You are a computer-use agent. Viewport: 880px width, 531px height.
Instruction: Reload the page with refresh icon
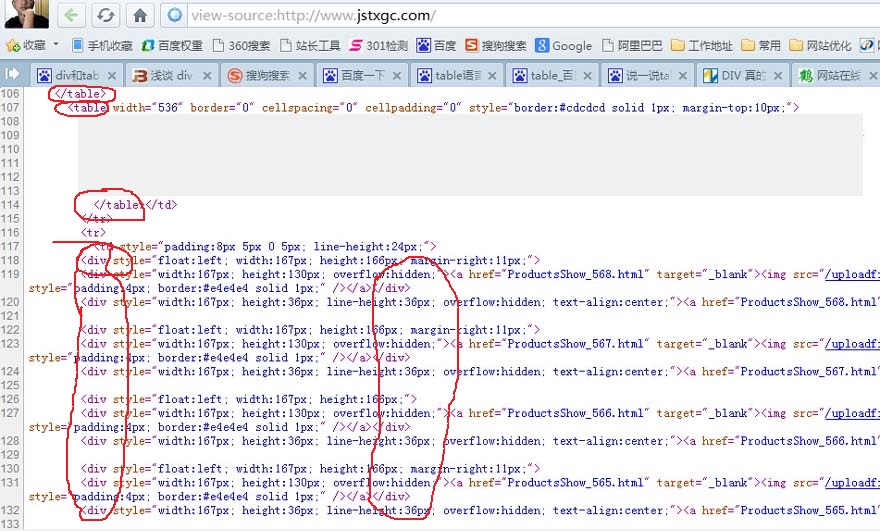(105, 15)
